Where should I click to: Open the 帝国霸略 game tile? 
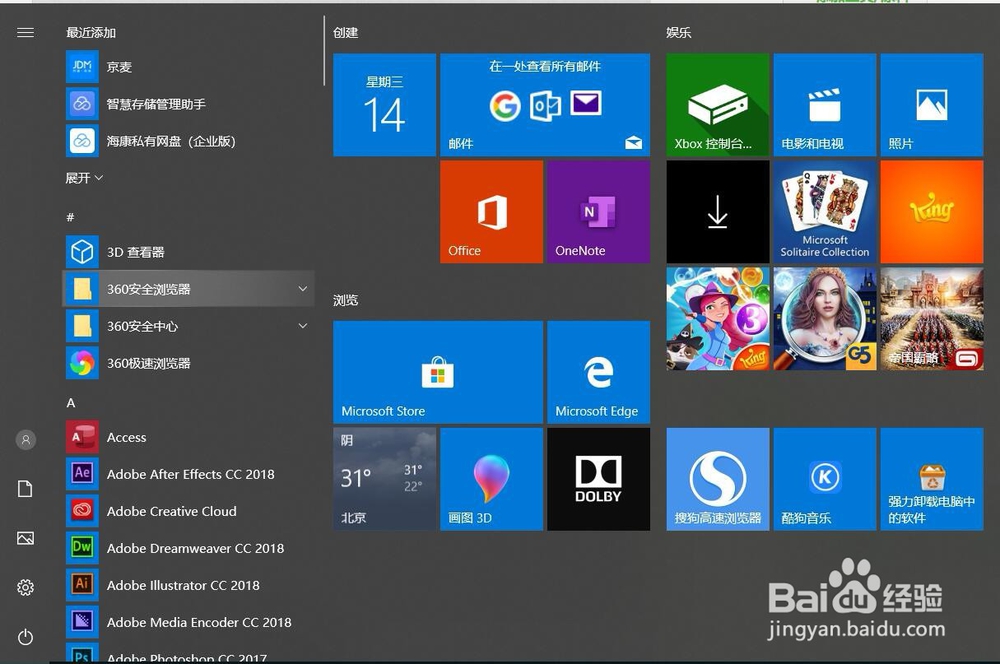click(932, 319)
